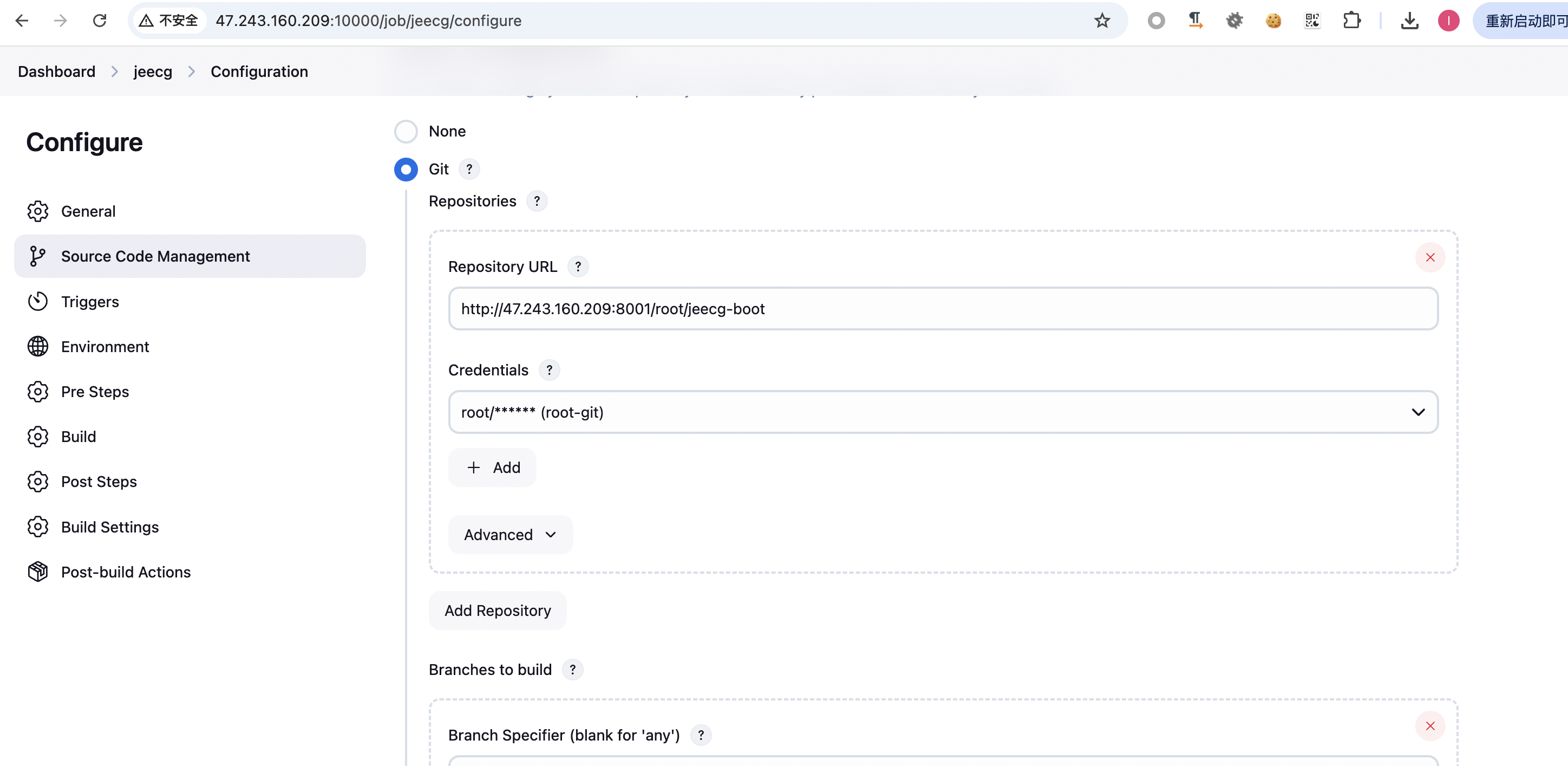Click the Repository URL help icon
Viewport: 1568px width, 766px height.
coord(578,266)
